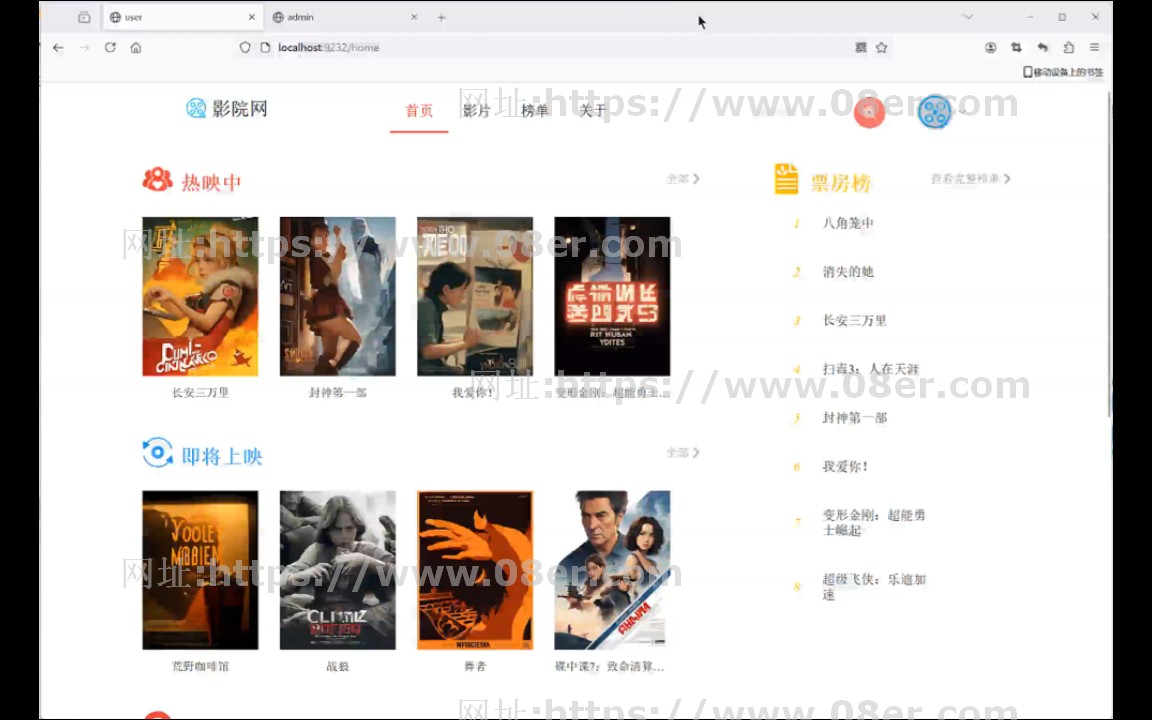Click 封神第一部 in box office ranking
This screenshot has height=720, width=1152.
click(x=854, y=418)
